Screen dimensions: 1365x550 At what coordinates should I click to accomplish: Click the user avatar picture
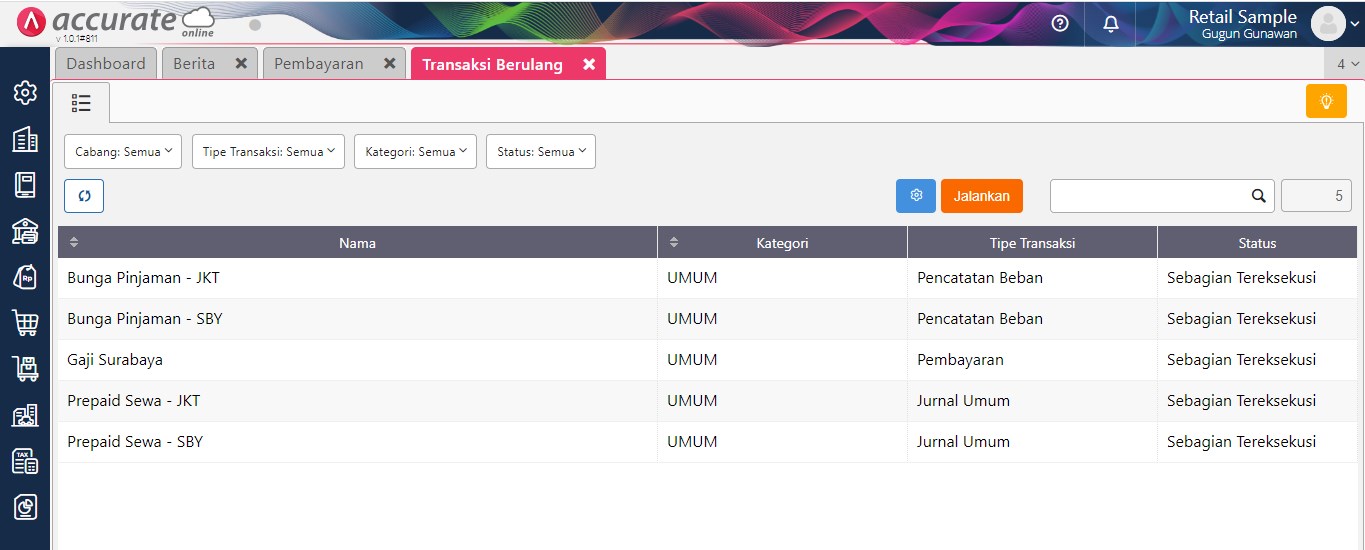pos(1328,23)
